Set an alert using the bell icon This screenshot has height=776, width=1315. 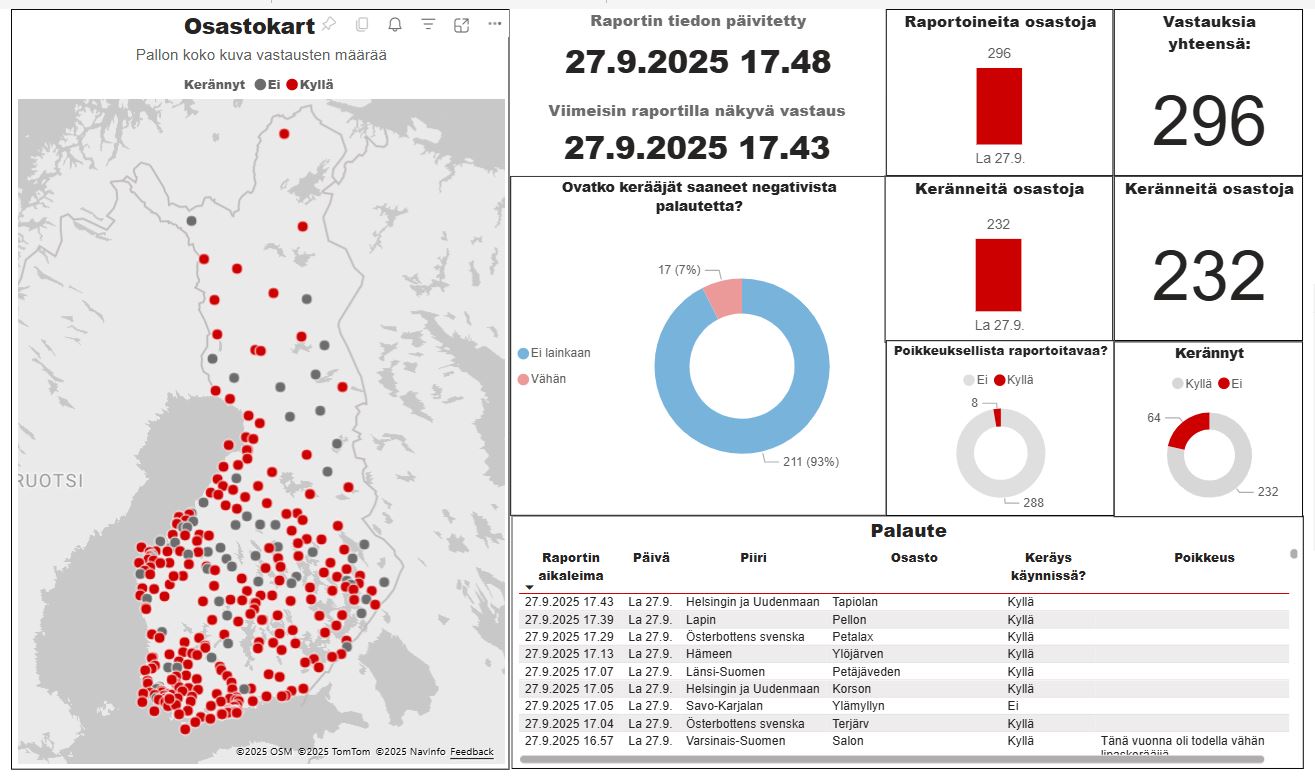click(x=395, y=25)
